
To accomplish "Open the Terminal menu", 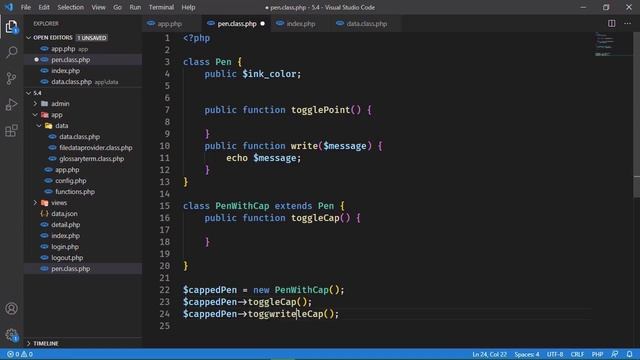I will pyautogui.click(x=161, y=7).
